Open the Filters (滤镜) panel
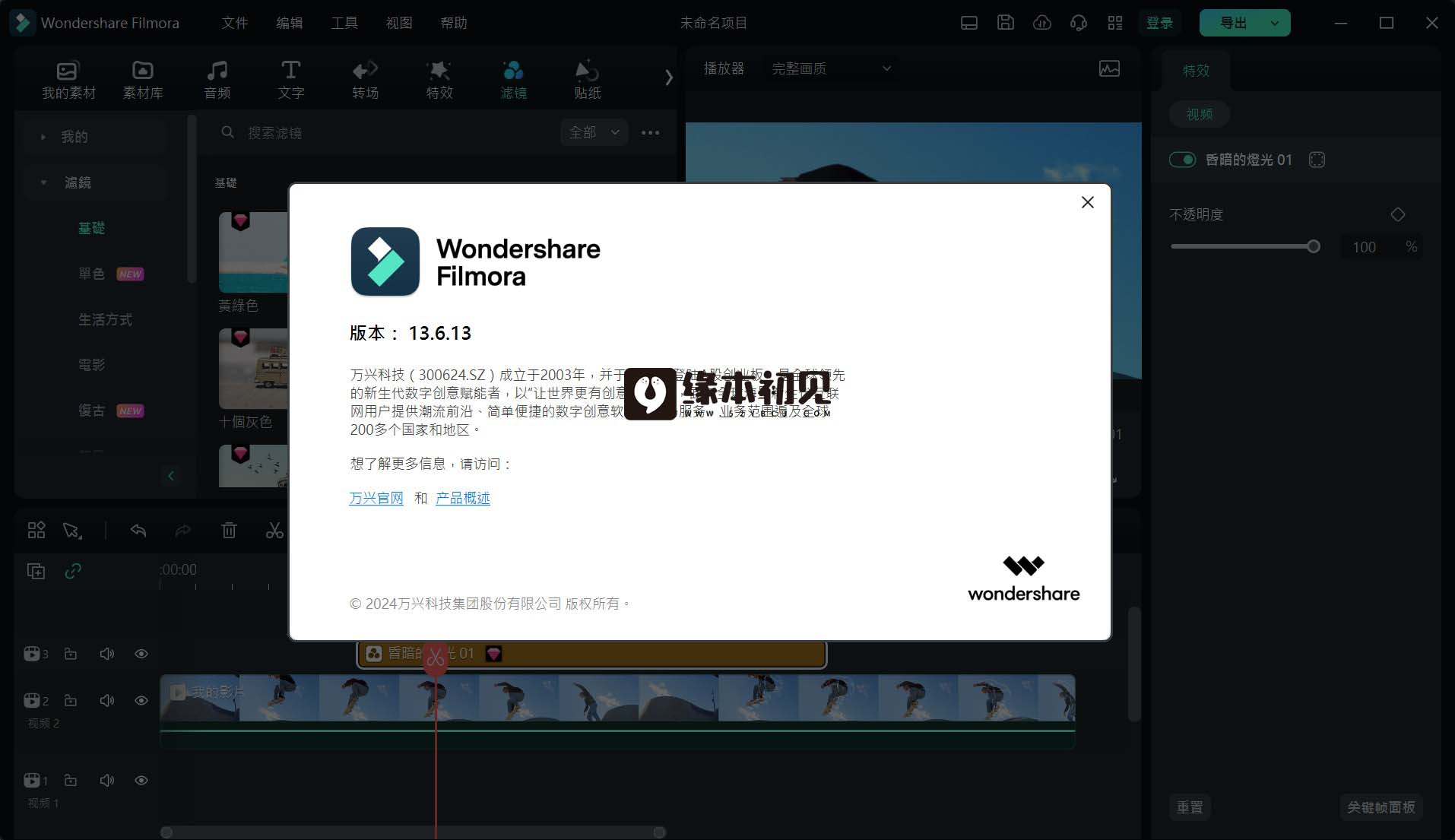Image resolution: width=1455 pixels, height=840 pixels. pos(513,80)
